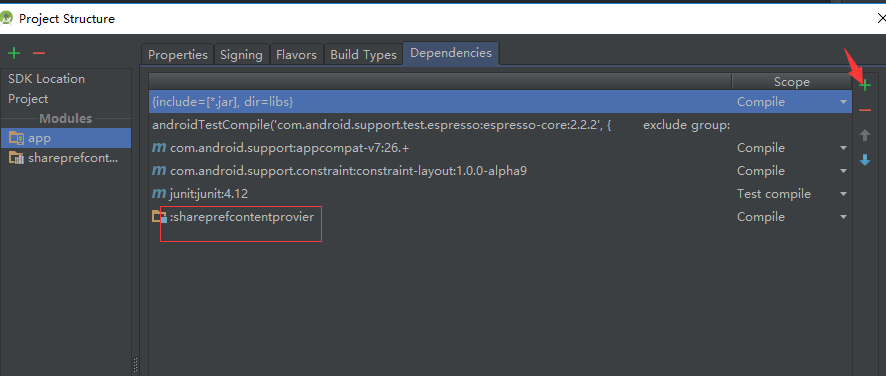
Task: Select Project in sidebar
Action: pyautogui.click(x=28, y=98)
